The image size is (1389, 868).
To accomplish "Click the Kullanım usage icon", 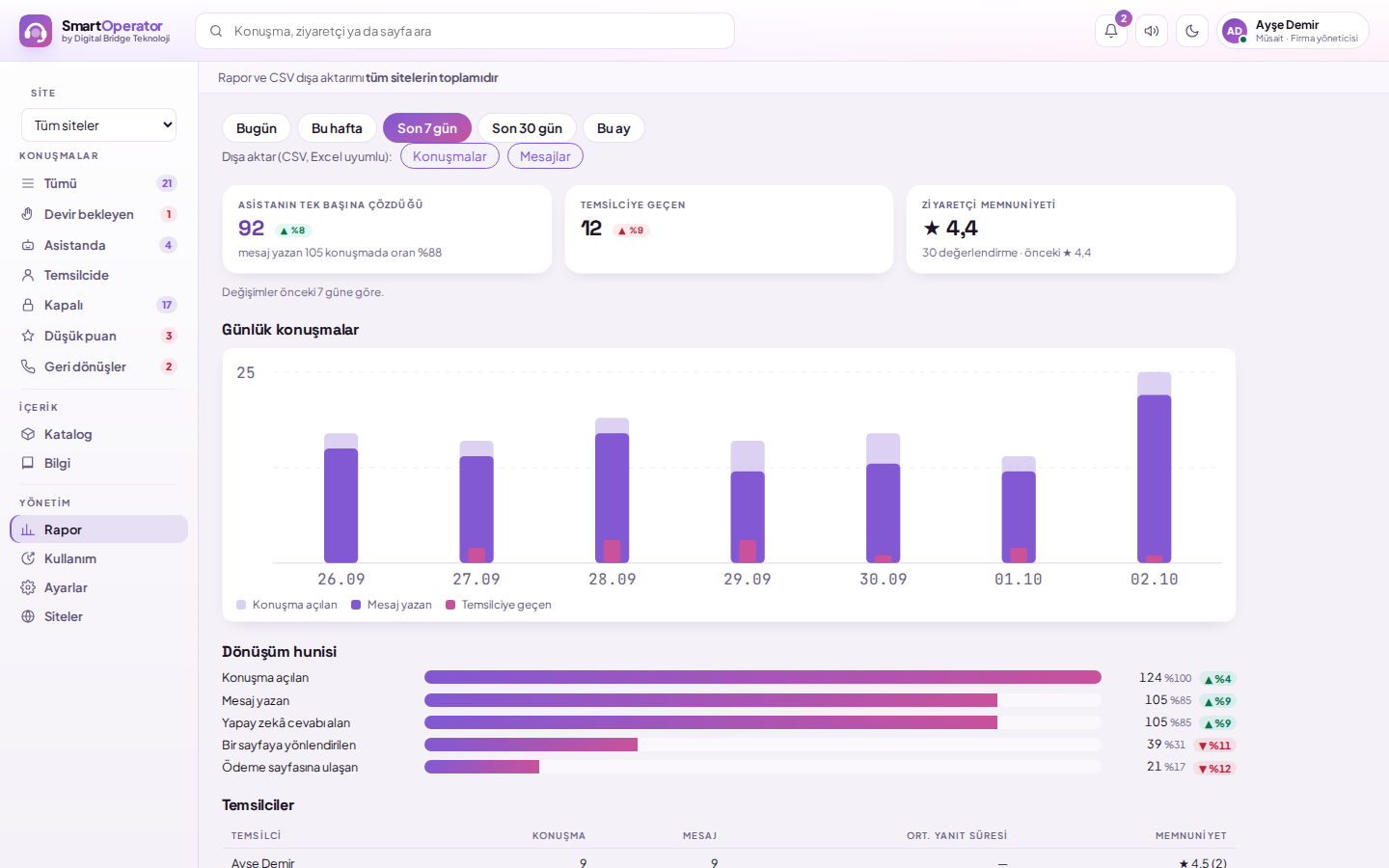I will coord(28,558).
